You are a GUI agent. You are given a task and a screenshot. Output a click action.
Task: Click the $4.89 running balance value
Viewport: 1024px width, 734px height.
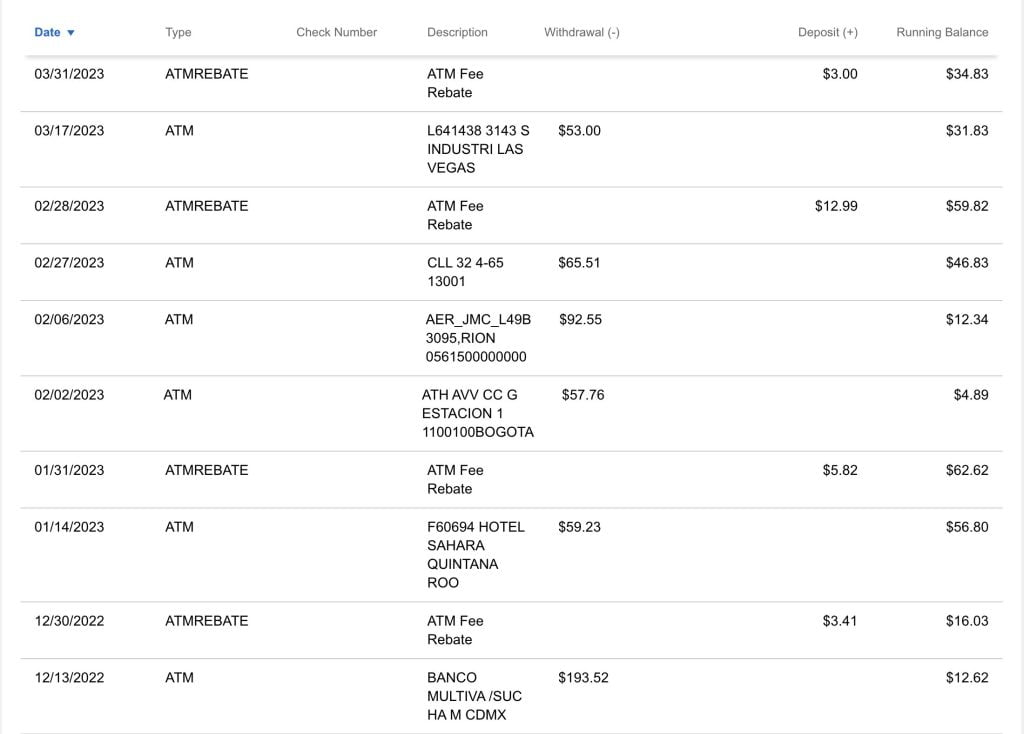coord(970,395)
